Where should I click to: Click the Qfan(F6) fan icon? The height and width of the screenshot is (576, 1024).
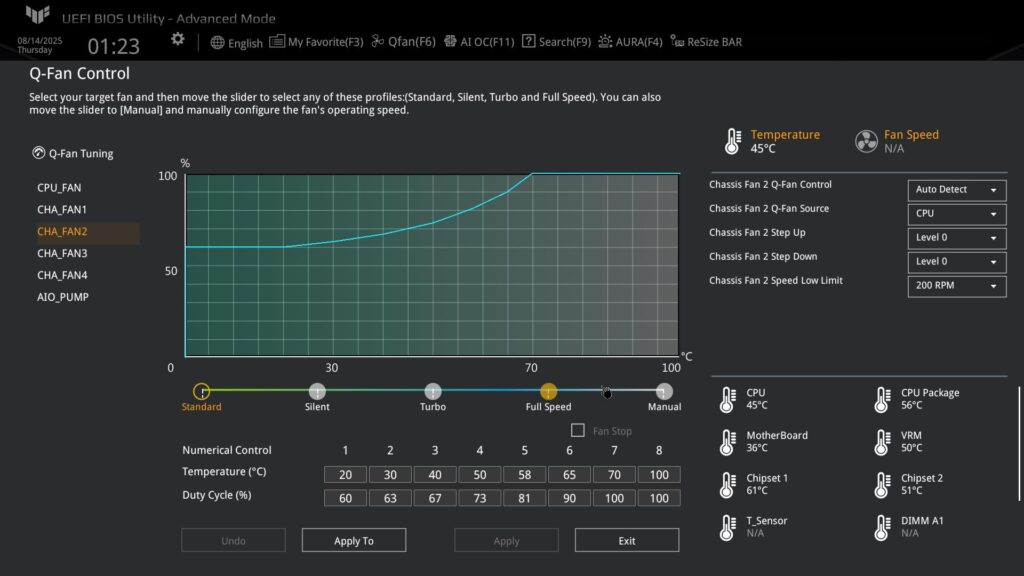[x=377, y=41]
